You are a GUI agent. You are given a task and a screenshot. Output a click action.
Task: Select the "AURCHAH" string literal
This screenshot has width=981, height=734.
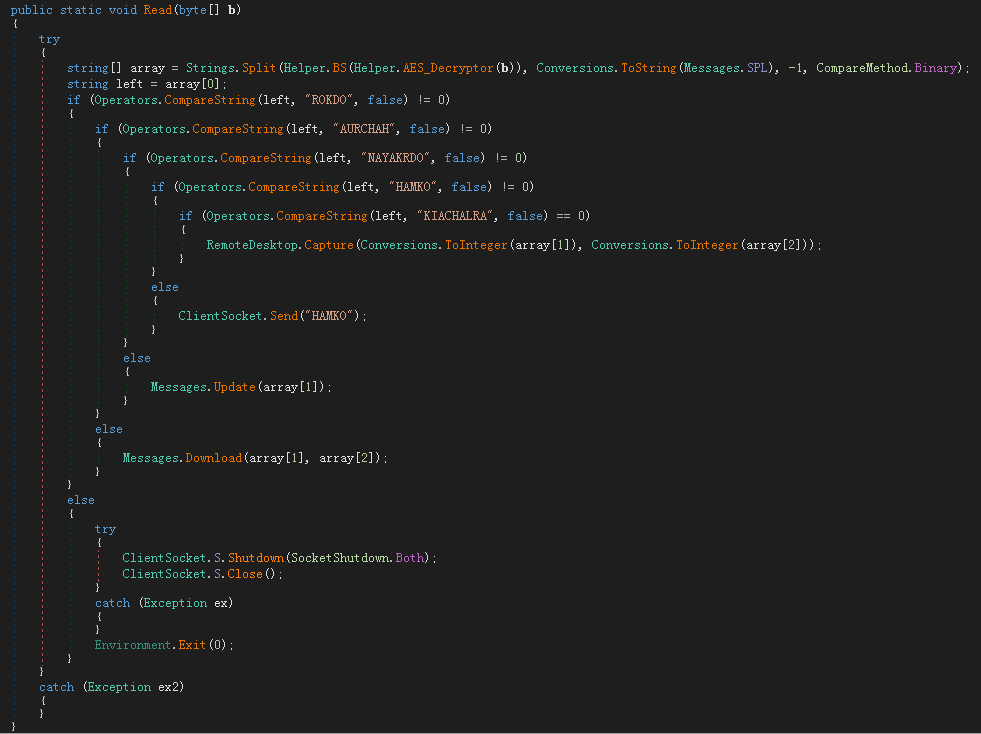click(x=367, y=129)
